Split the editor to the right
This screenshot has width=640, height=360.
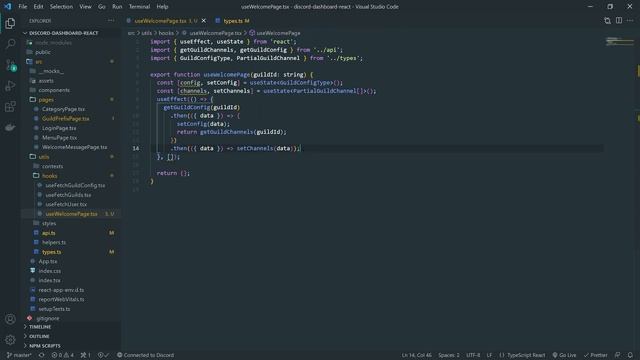(619, 20)
